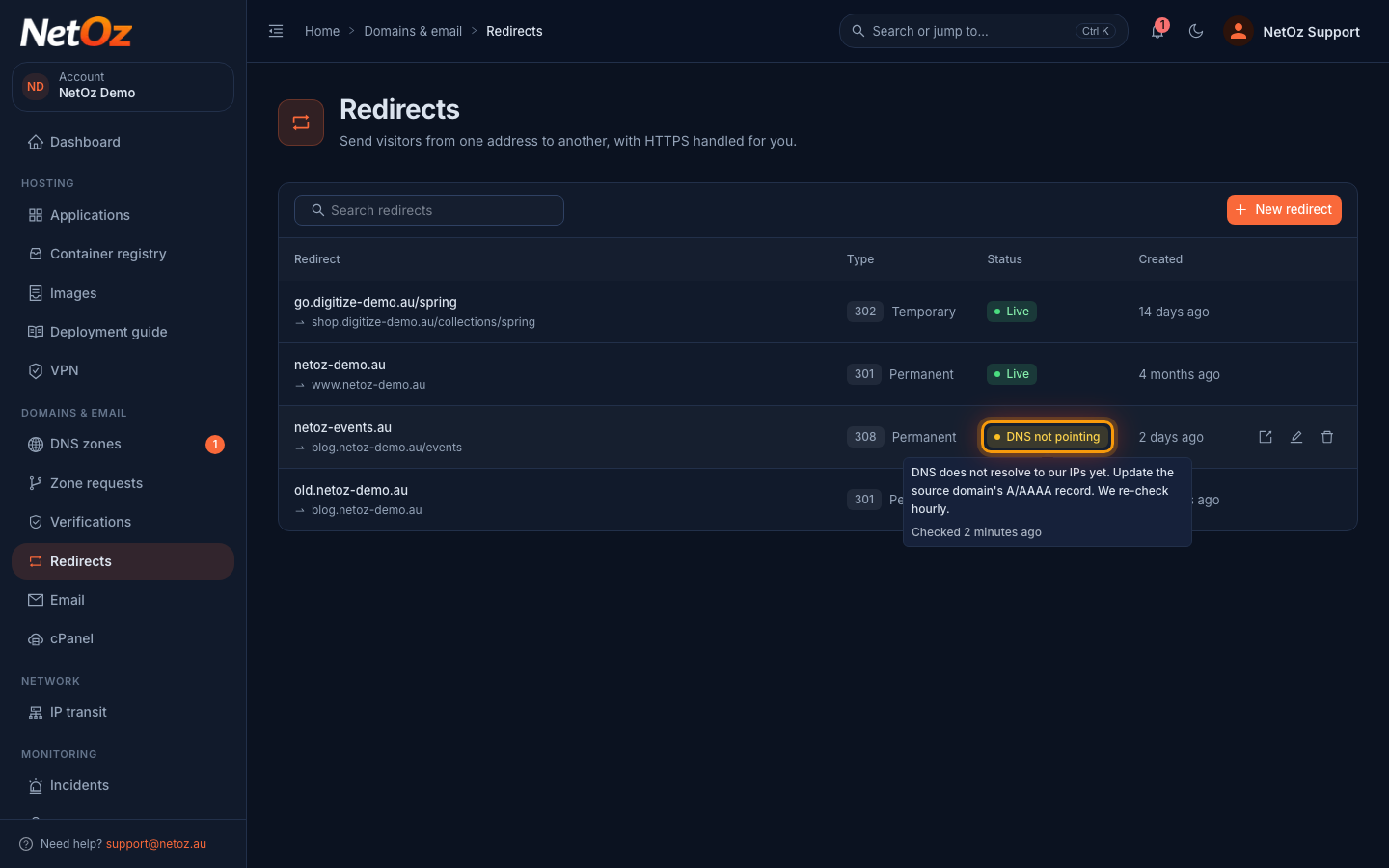Click the 14 days ago created cell
1389x868 pixels.
pos(1174,312)
